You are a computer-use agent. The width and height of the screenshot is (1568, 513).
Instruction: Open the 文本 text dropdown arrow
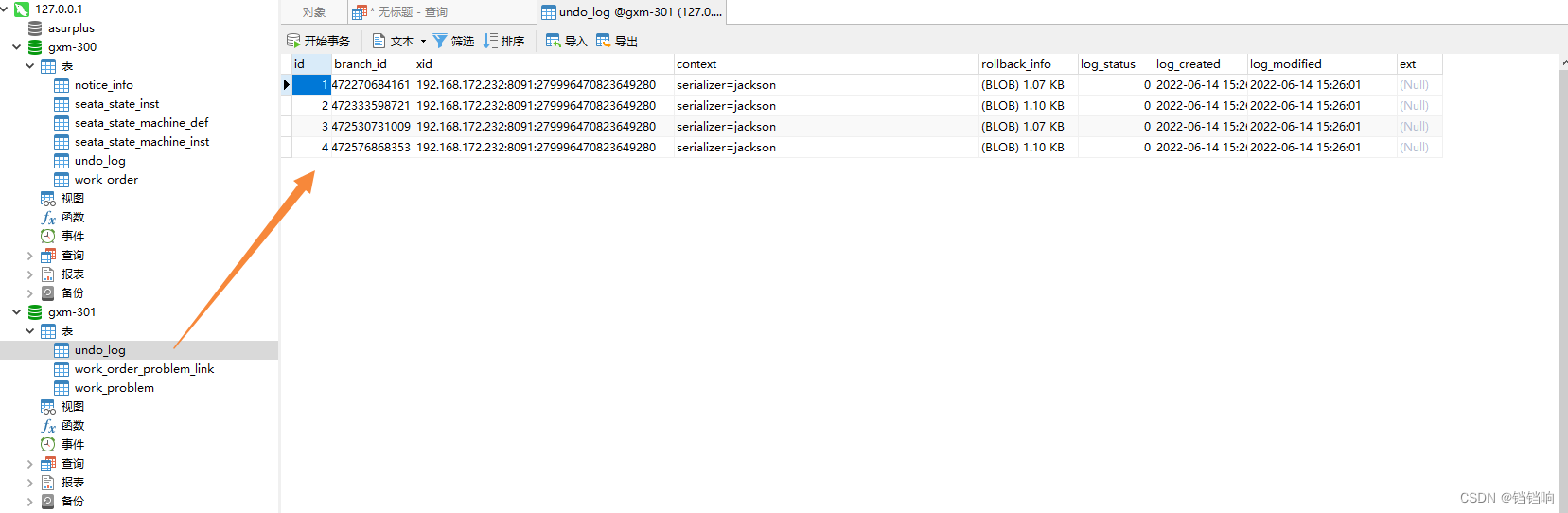click(423, 42)
